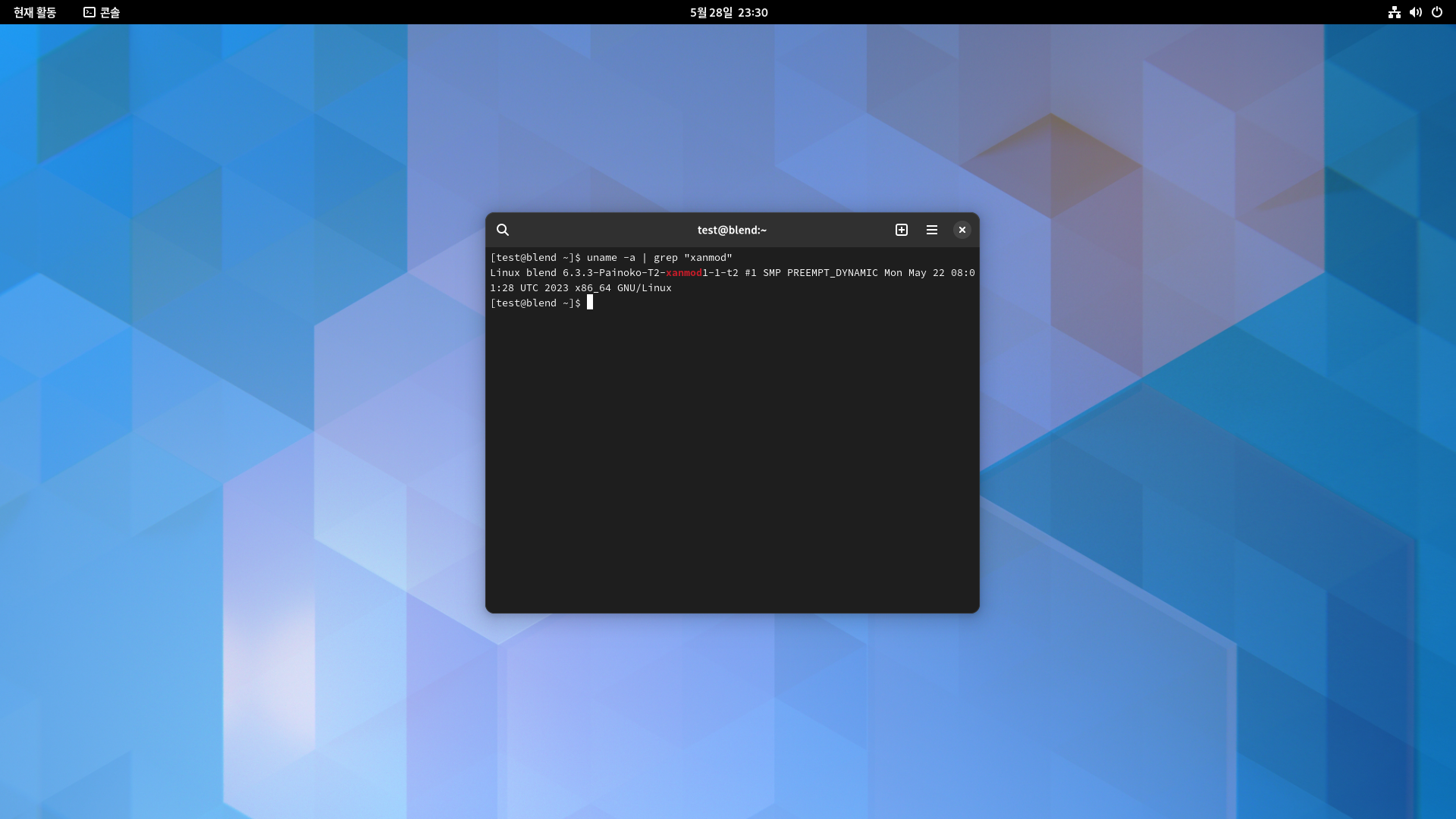The width and height of the screenshot is (1456, 819).
Task: Open the power icon system menu
Action: [x=1436, y=12]
